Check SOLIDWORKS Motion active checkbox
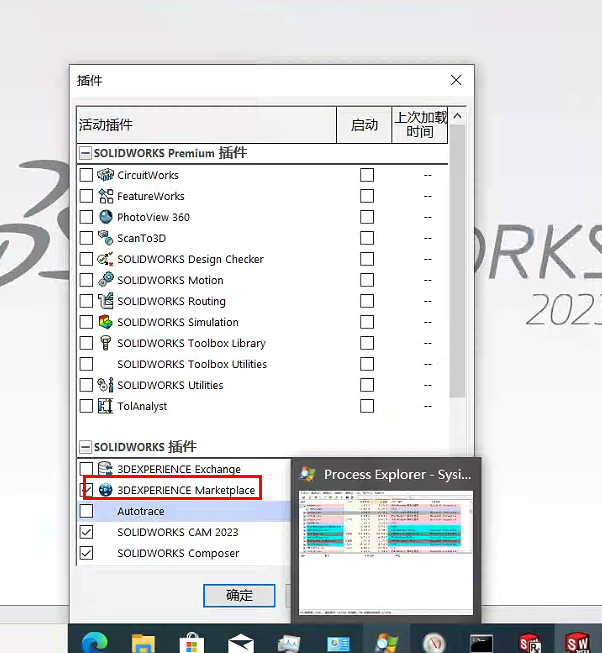602x653 pixels. pos(86,280)
